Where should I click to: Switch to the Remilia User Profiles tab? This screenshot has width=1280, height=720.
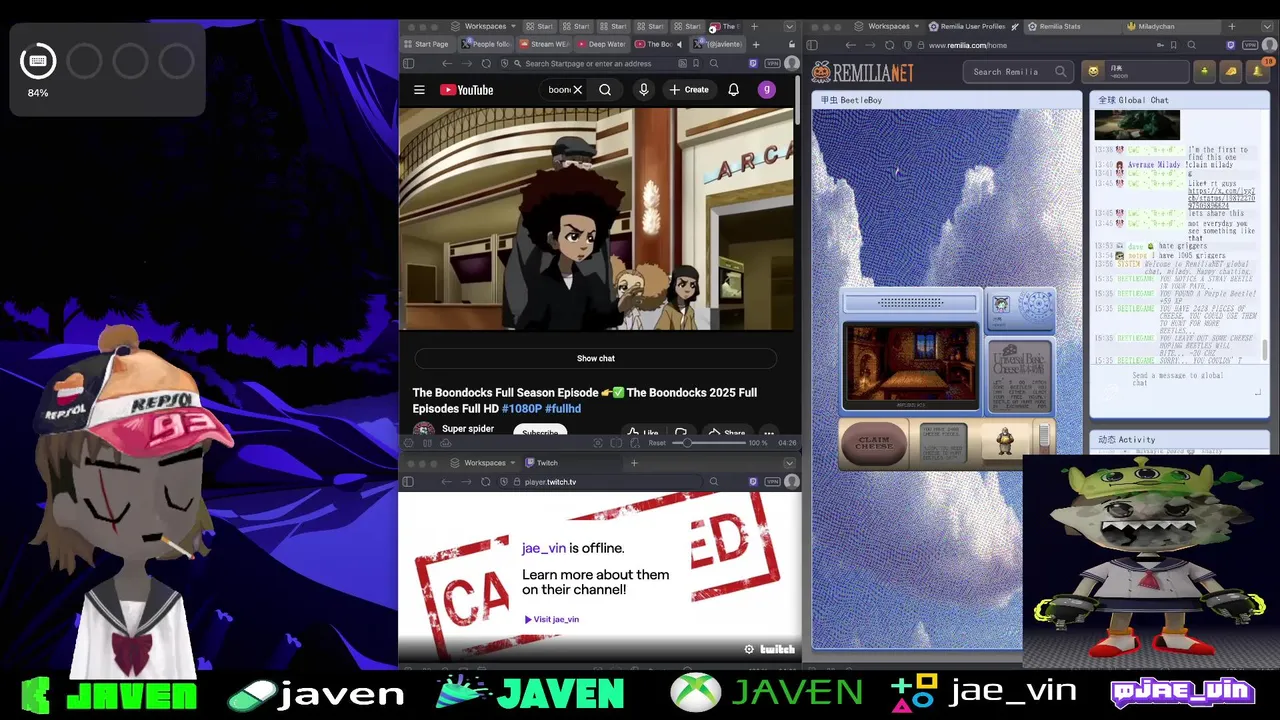tap(975, 27)
